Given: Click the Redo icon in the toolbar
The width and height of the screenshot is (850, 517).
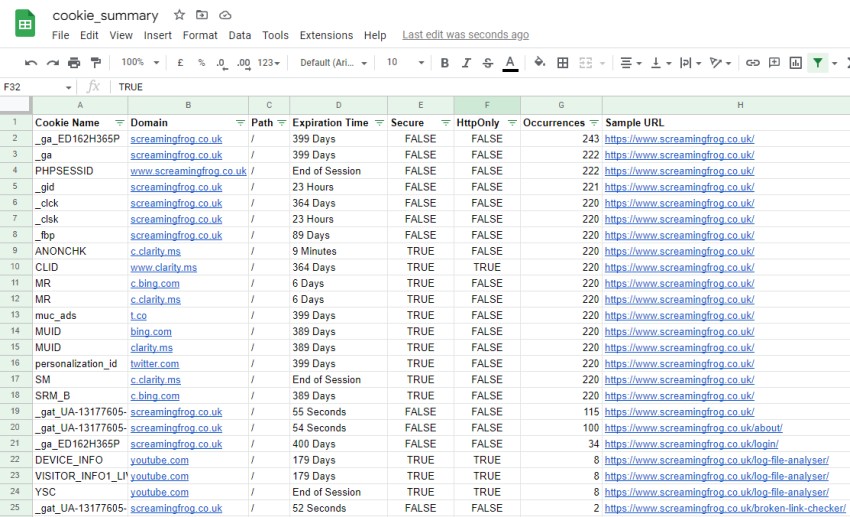Looking at the screenshot, I should pos(52,63).
